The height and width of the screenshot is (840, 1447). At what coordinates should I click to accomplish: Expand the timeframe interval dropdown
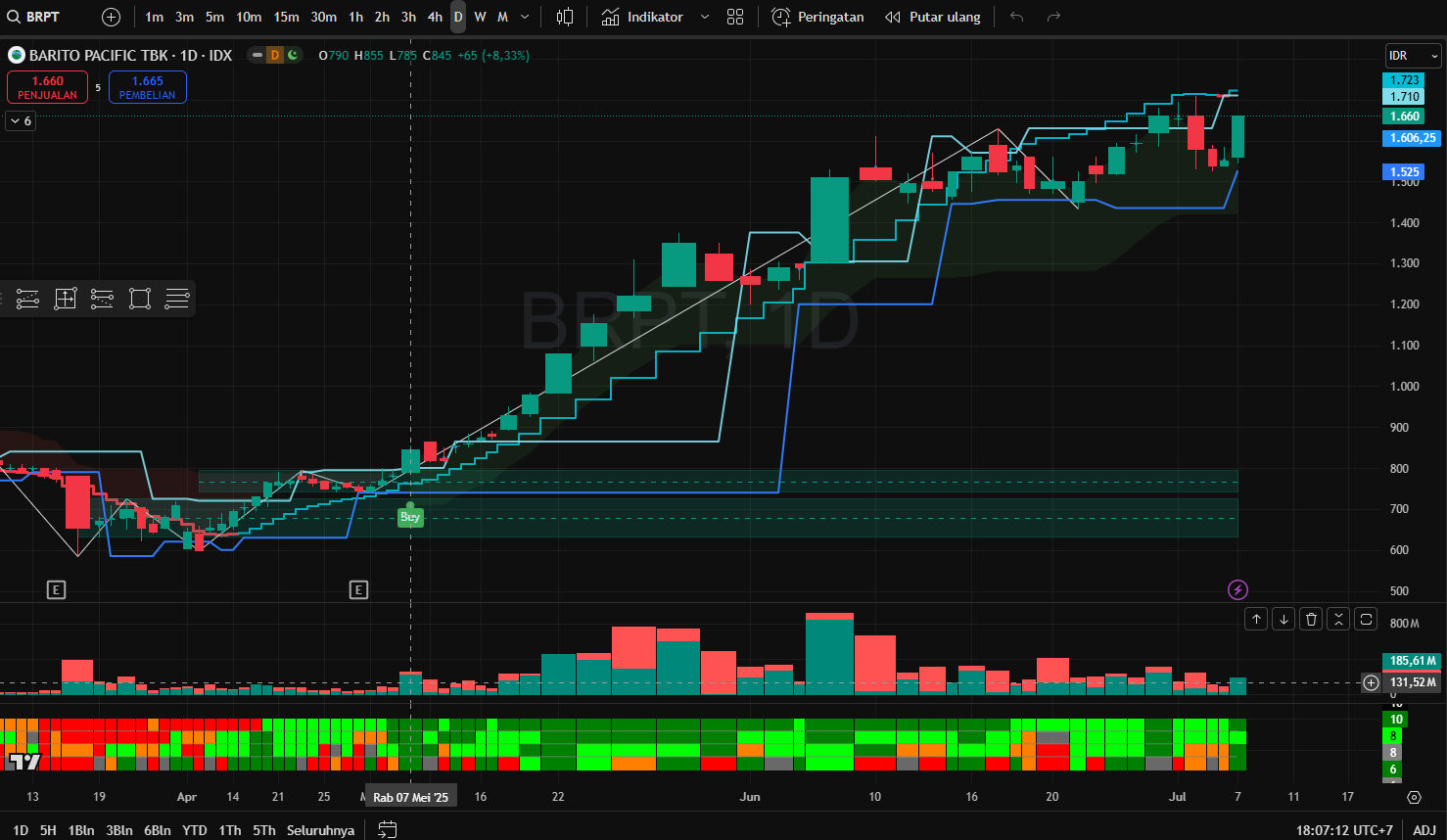coord(525,17)
